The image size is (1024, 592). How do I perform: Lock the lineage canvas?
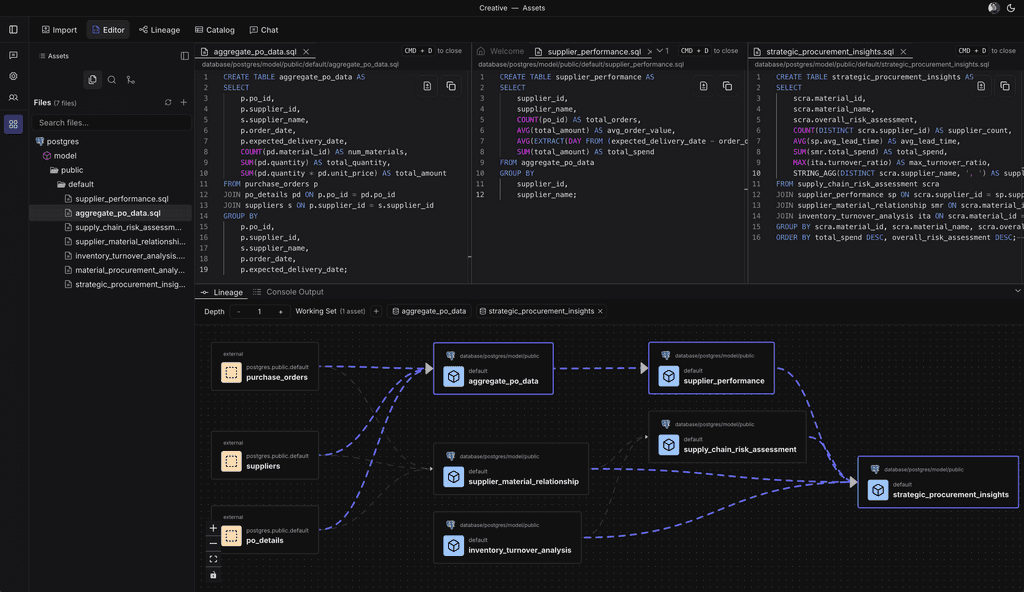click(214, 575)
